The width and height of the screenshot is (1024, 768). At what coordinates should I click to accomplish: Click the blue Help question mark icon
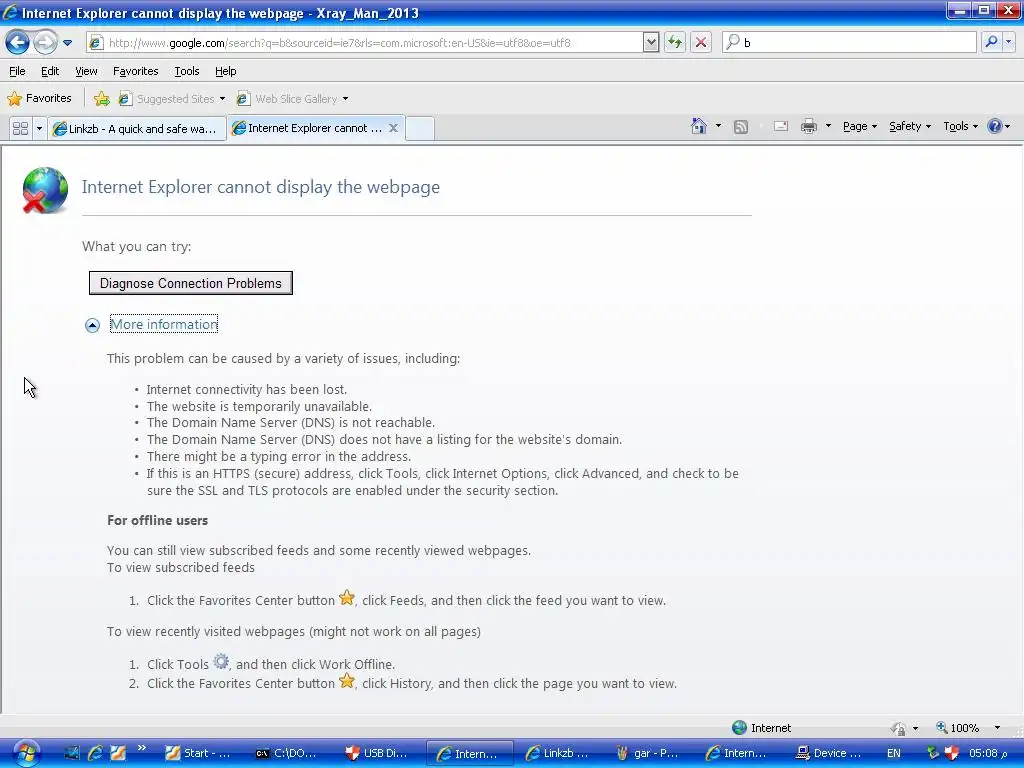coord(995,126)
